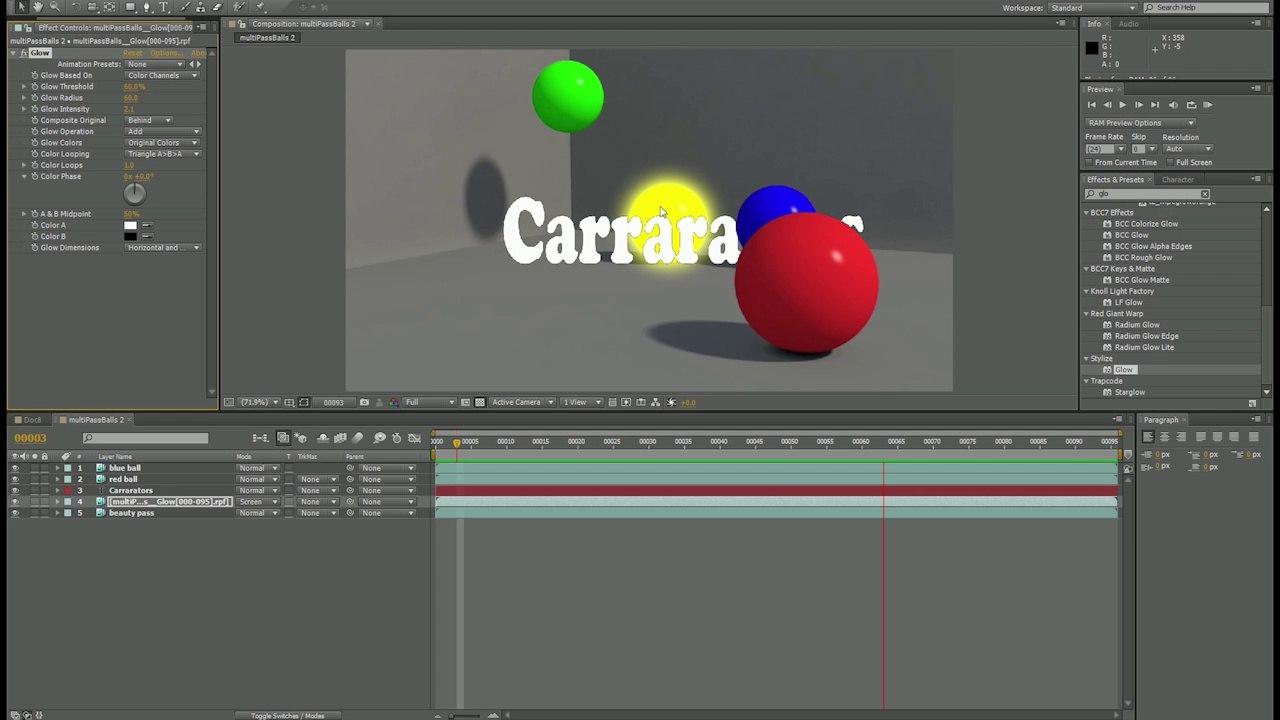Toggle the Glow effect fx switch
Screen dimensions: 1280x720
[x=24, y=53]
